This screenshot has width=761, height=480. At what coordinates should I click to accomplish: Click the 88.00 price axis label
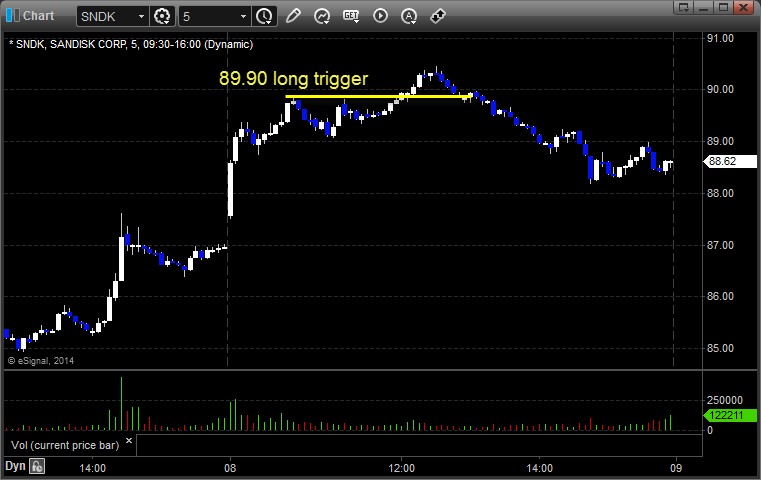tap(720, 193)
